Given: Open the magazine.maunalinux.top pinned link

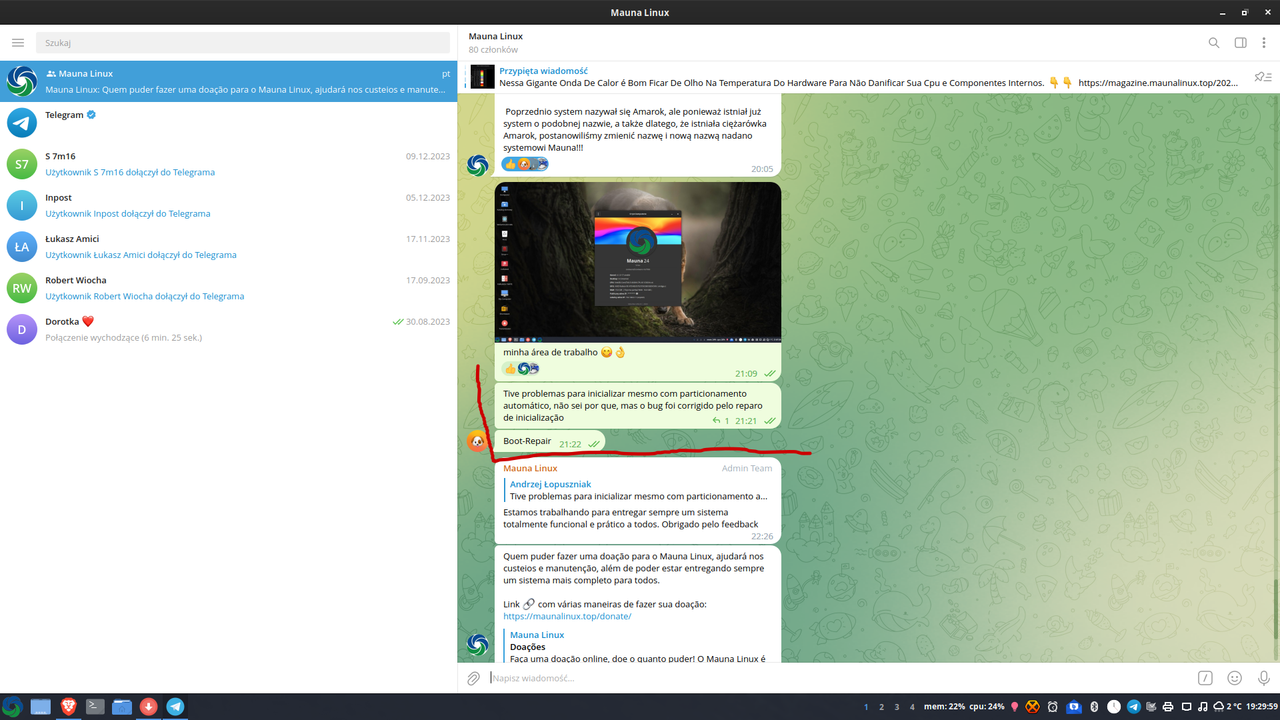Looking at the screenshot, I should coord(1158,83).
